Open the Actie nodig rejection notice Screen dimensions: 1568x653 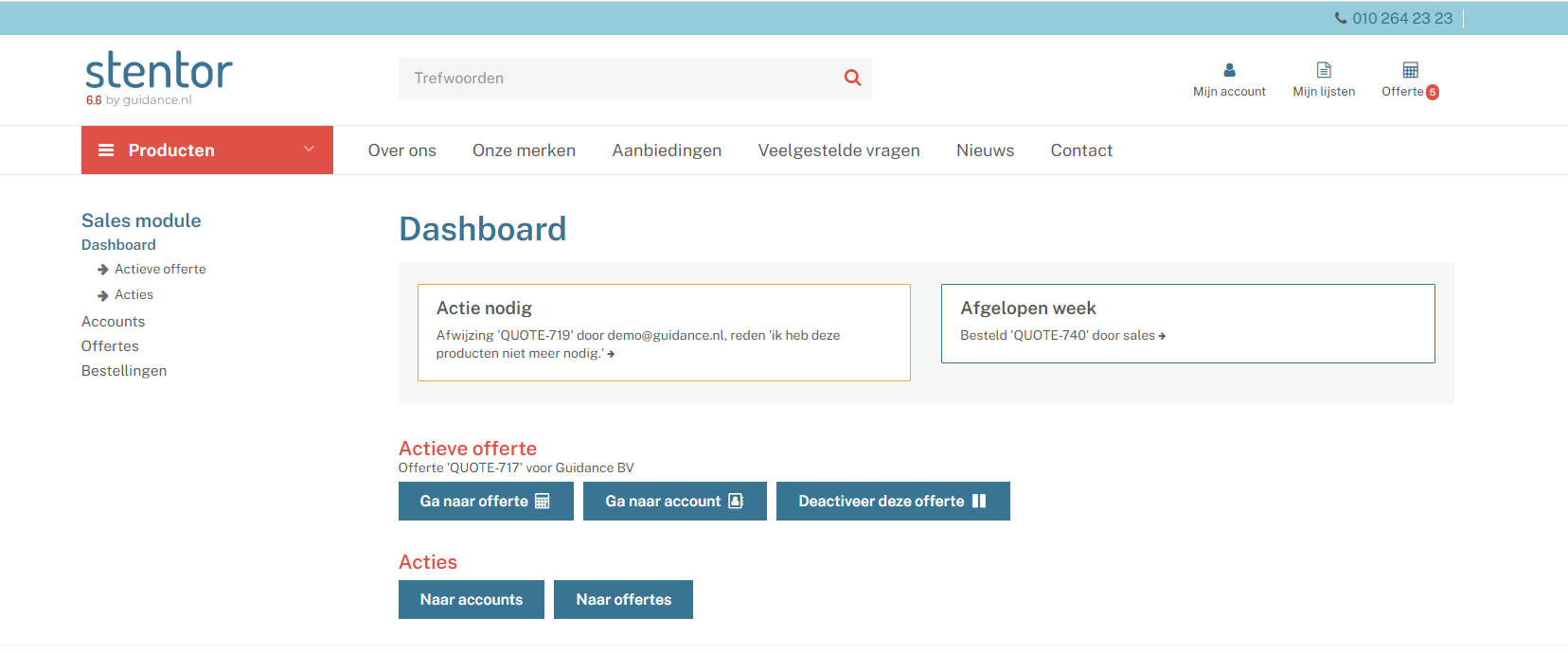pos(637,344)
